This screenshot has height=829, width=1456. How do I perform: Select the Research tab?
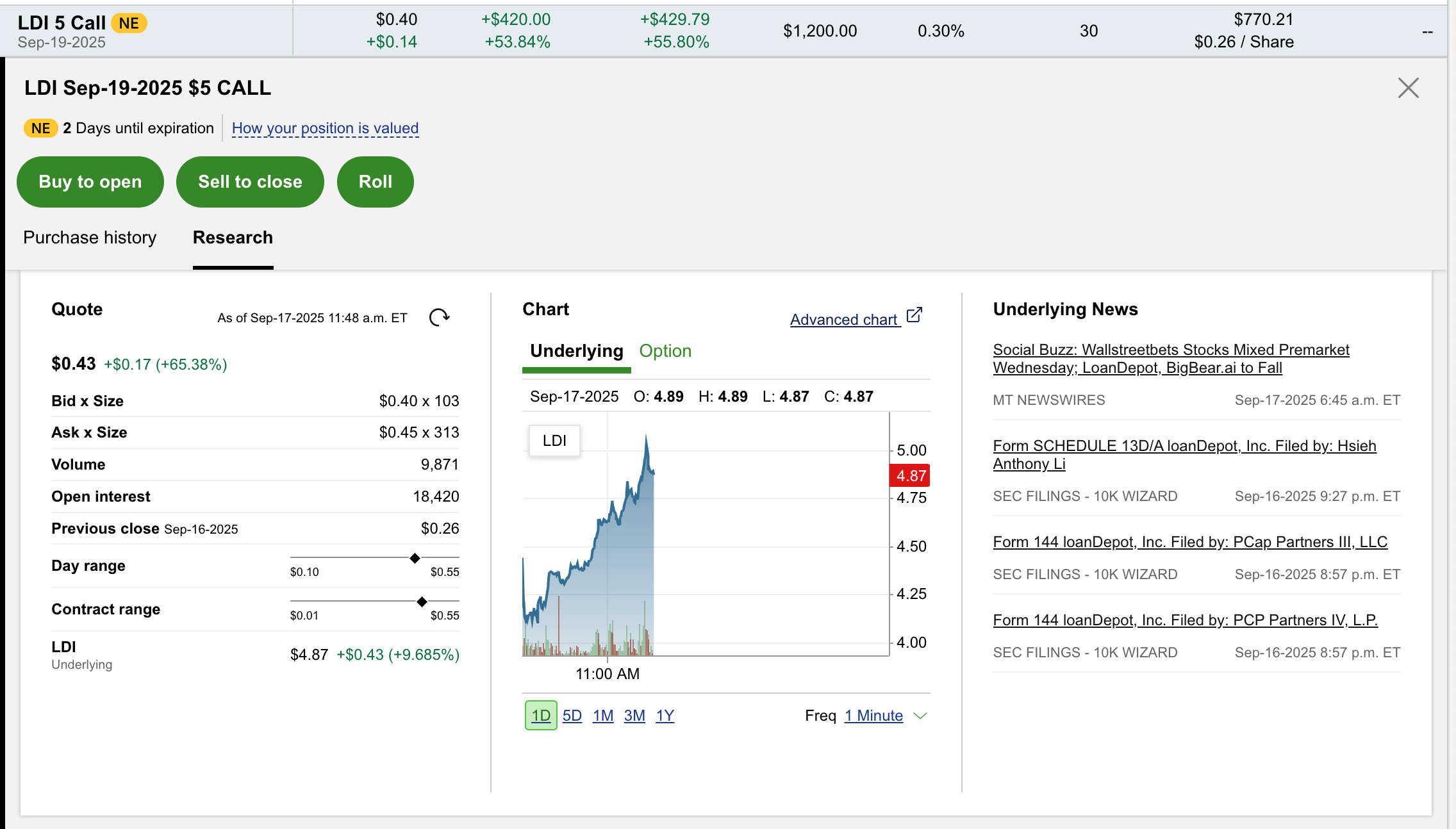pos(233,238)
